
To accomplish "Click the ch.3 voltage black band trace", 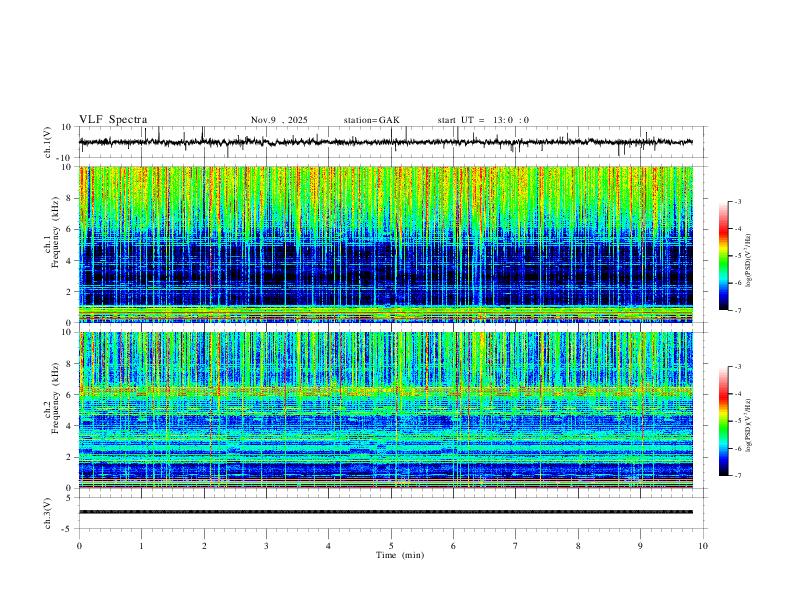I will tap(386, 512).
